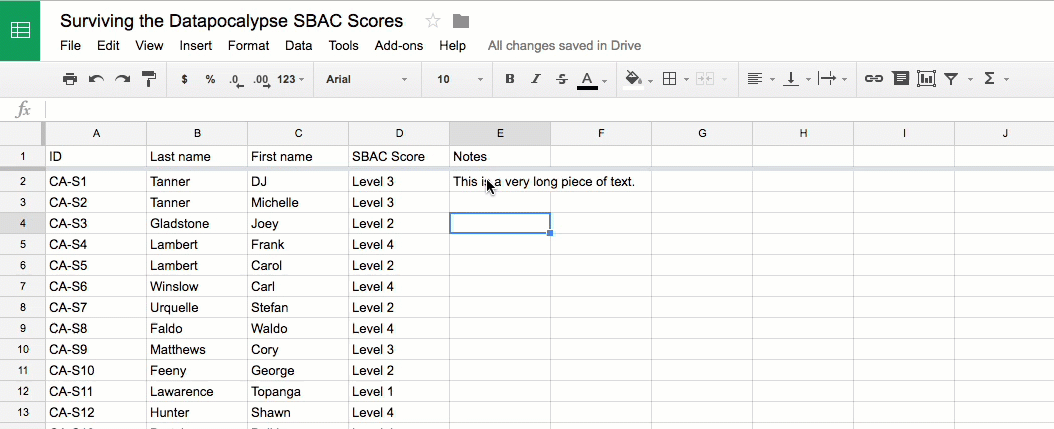Open the Help menu

452,46
